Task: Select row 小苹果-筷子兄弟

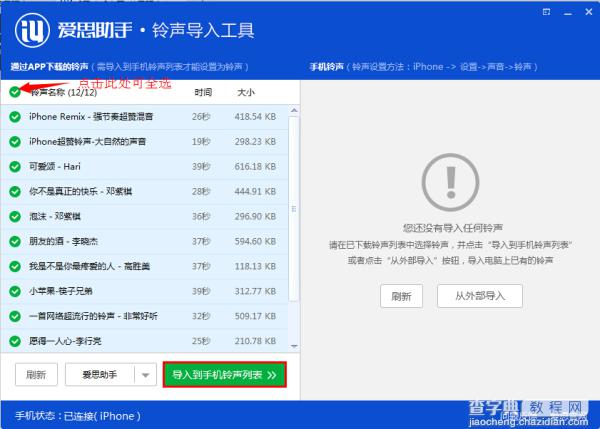Action: click(x=145, y=291)
